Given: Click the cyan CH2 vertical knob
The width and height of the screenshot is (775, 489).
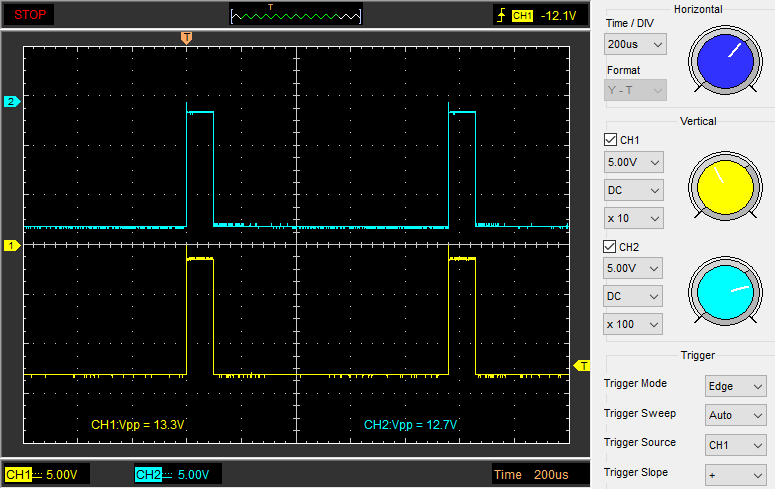Looking at the screenshot, I should pyautogui.click(x=725, y=292).
